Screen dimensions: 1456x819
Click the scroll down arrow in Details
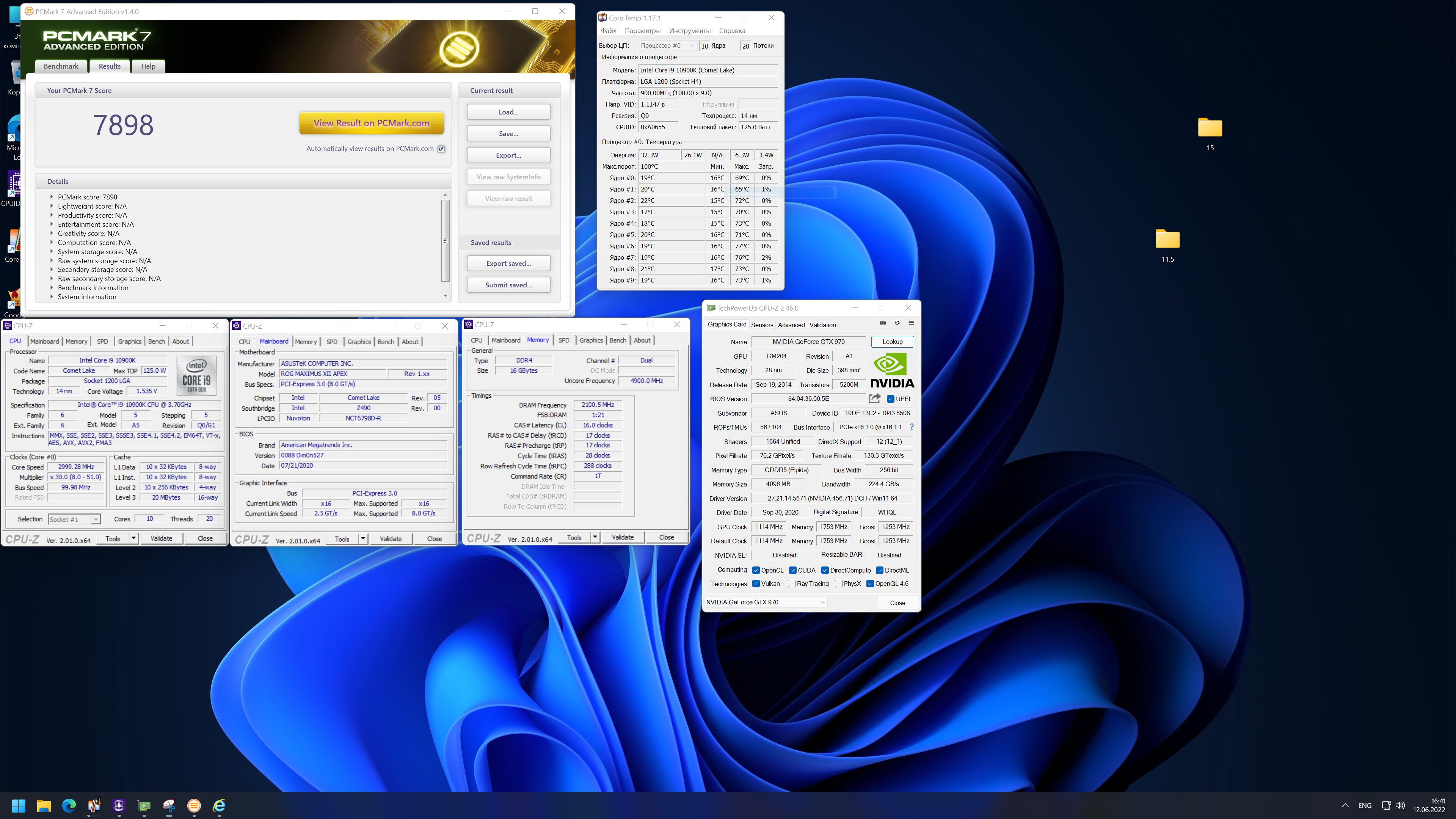tap(446, 296)
